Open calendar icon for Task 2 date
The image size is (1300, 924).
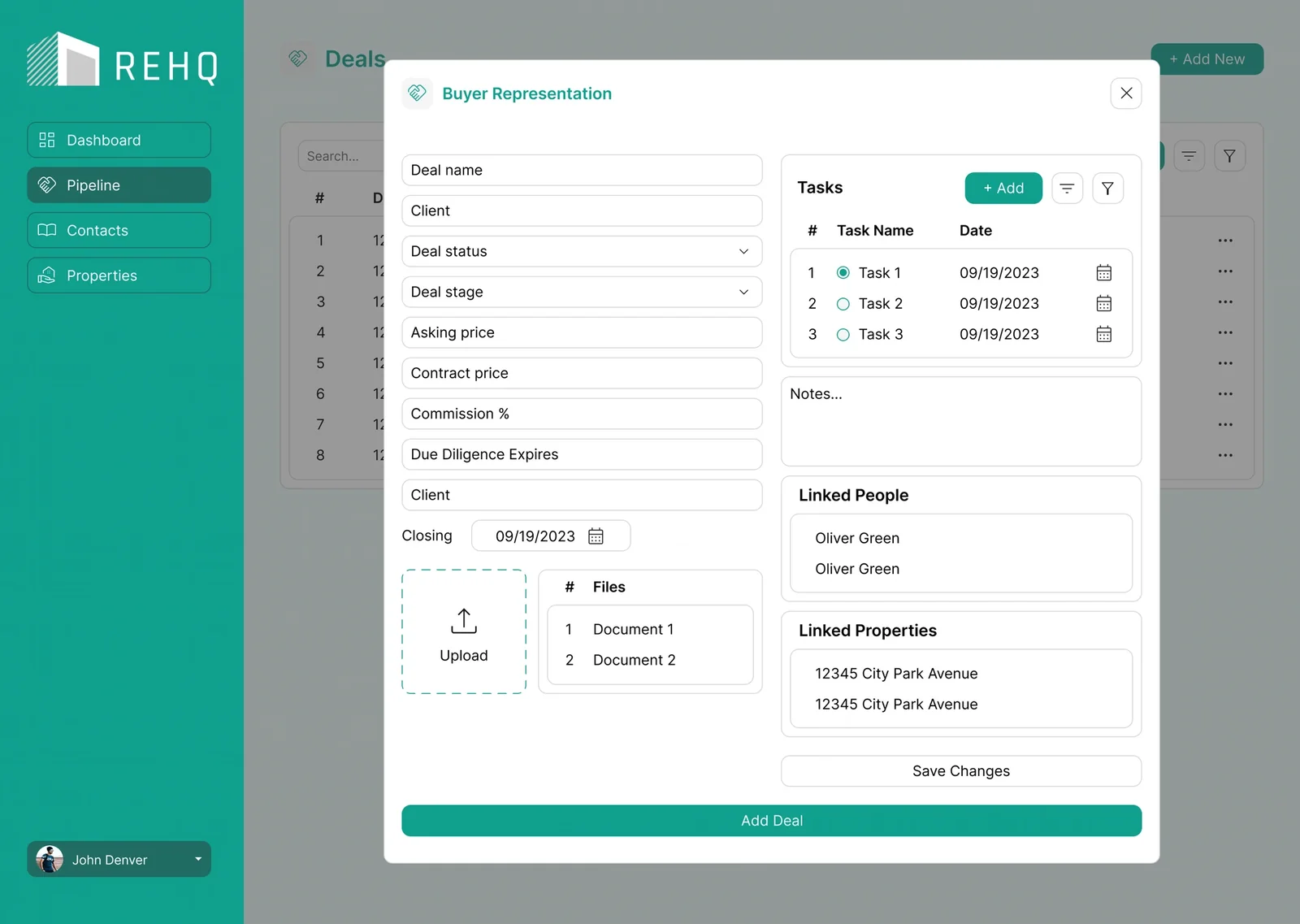coord(1103,303)
